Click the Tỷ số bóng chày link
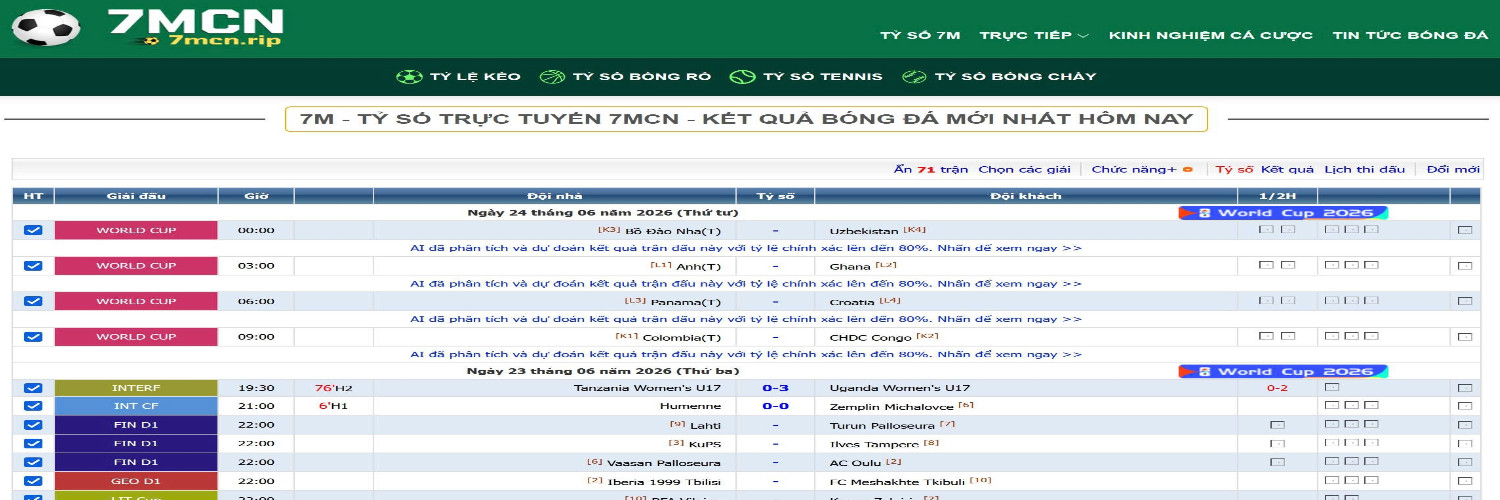This screenshot has height=500, width=1500. coord(1015,77)
